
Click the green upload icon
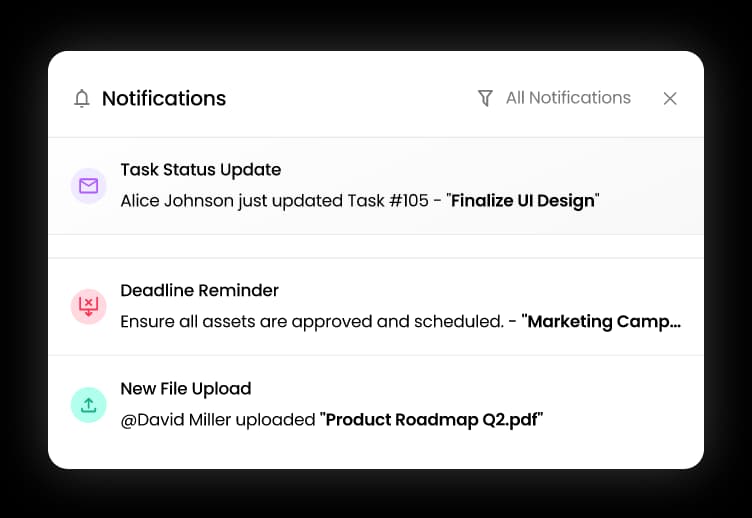coord(89,405)
